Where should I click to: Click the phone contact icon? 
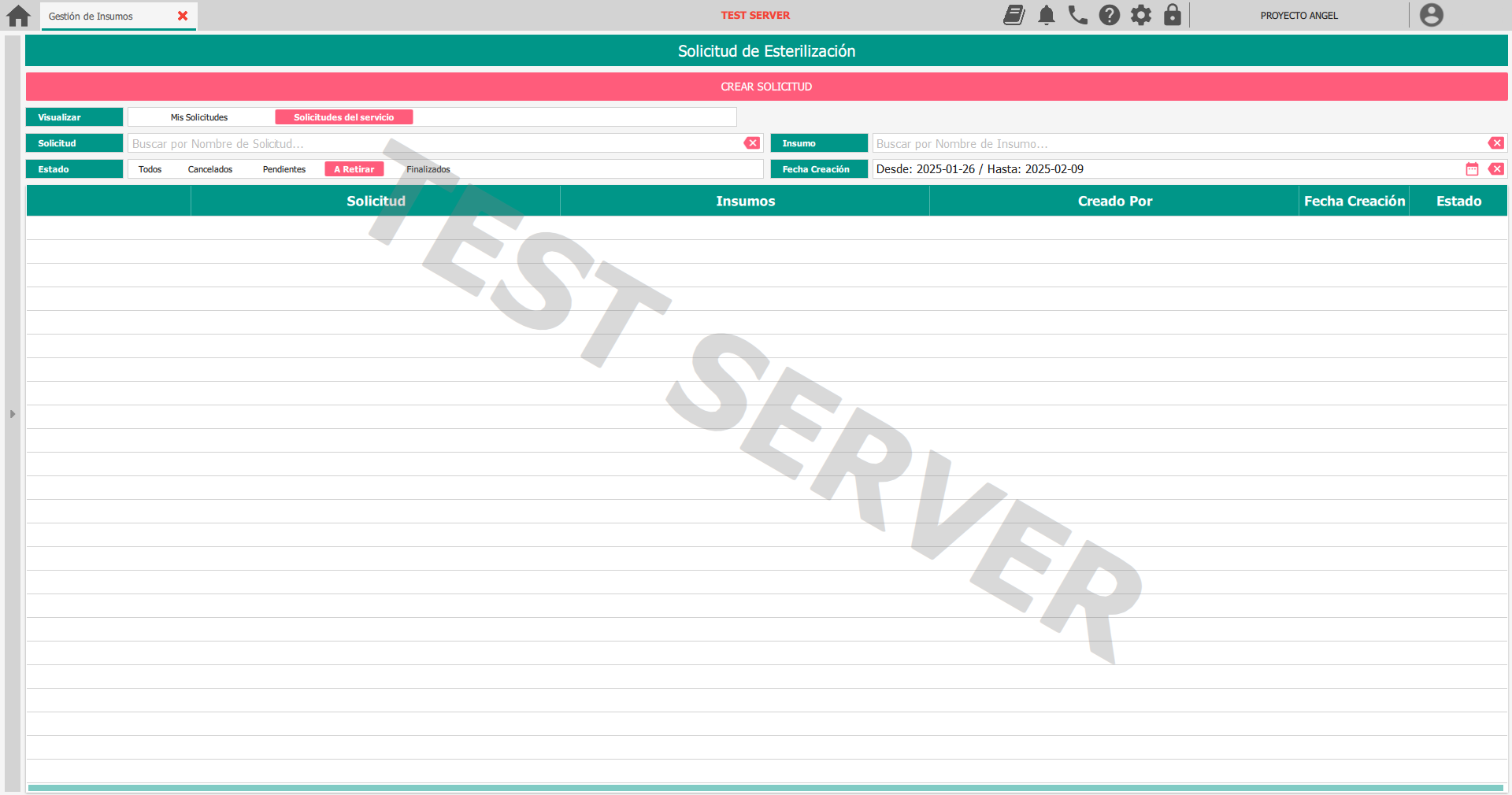tap(1077, 15)
